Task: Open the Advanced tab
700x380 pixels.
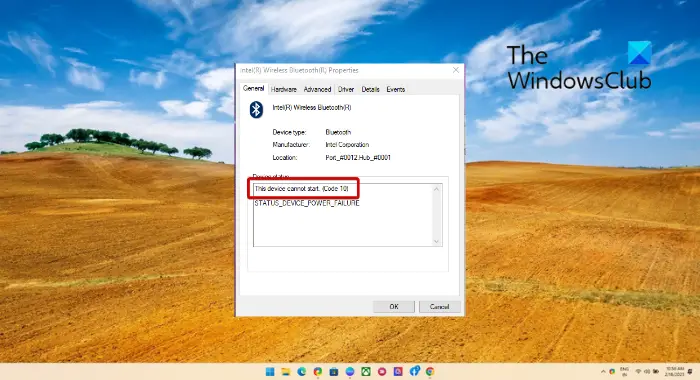Action: 317,89
